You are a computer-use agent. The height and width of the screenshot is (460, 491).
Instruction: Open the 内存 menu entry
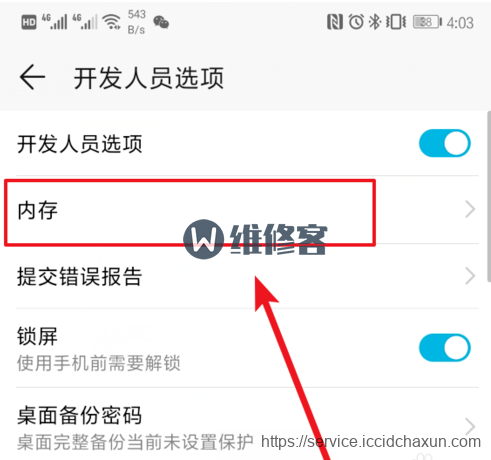[247, 210]
